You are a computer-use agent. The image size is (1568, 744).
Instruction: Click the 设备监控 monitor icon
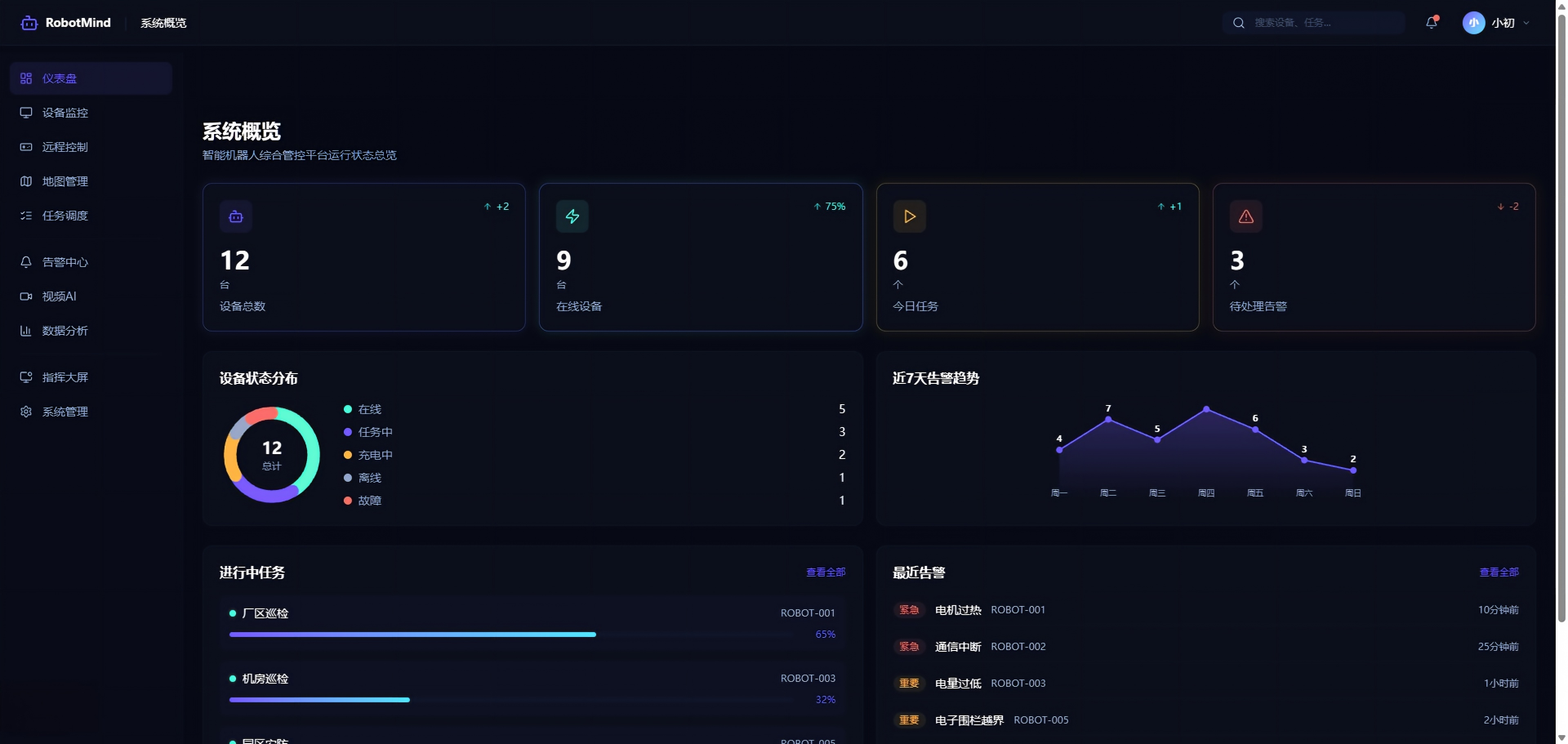(26, 113)
